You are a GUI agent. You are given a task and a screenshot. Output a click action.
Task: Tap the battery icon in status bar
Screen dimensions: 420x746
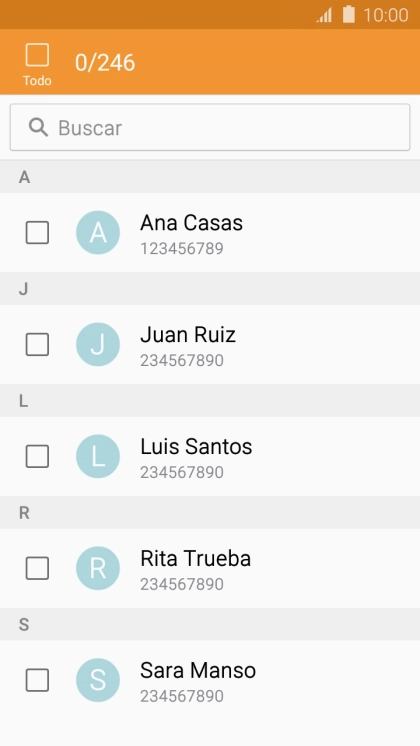[x=349, y=14]
